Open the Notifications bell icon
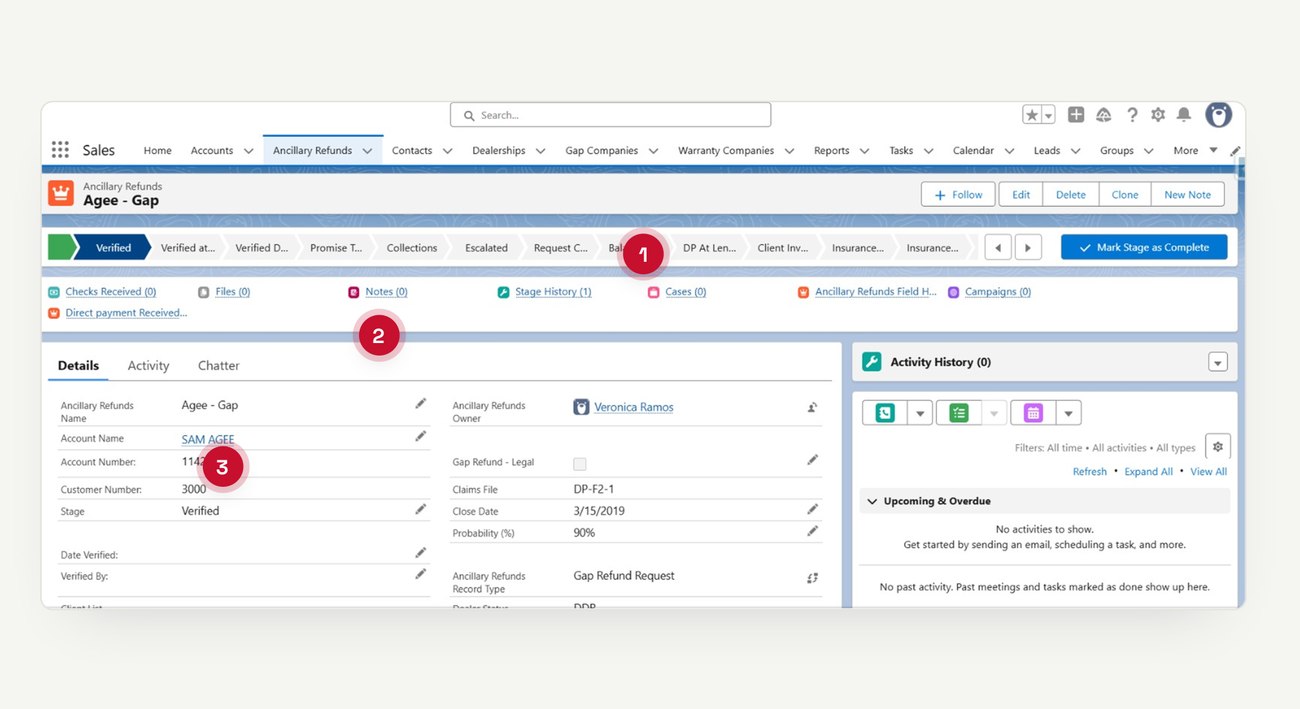Screen dimensions: 1300x709 click(x=1184, y=115)
